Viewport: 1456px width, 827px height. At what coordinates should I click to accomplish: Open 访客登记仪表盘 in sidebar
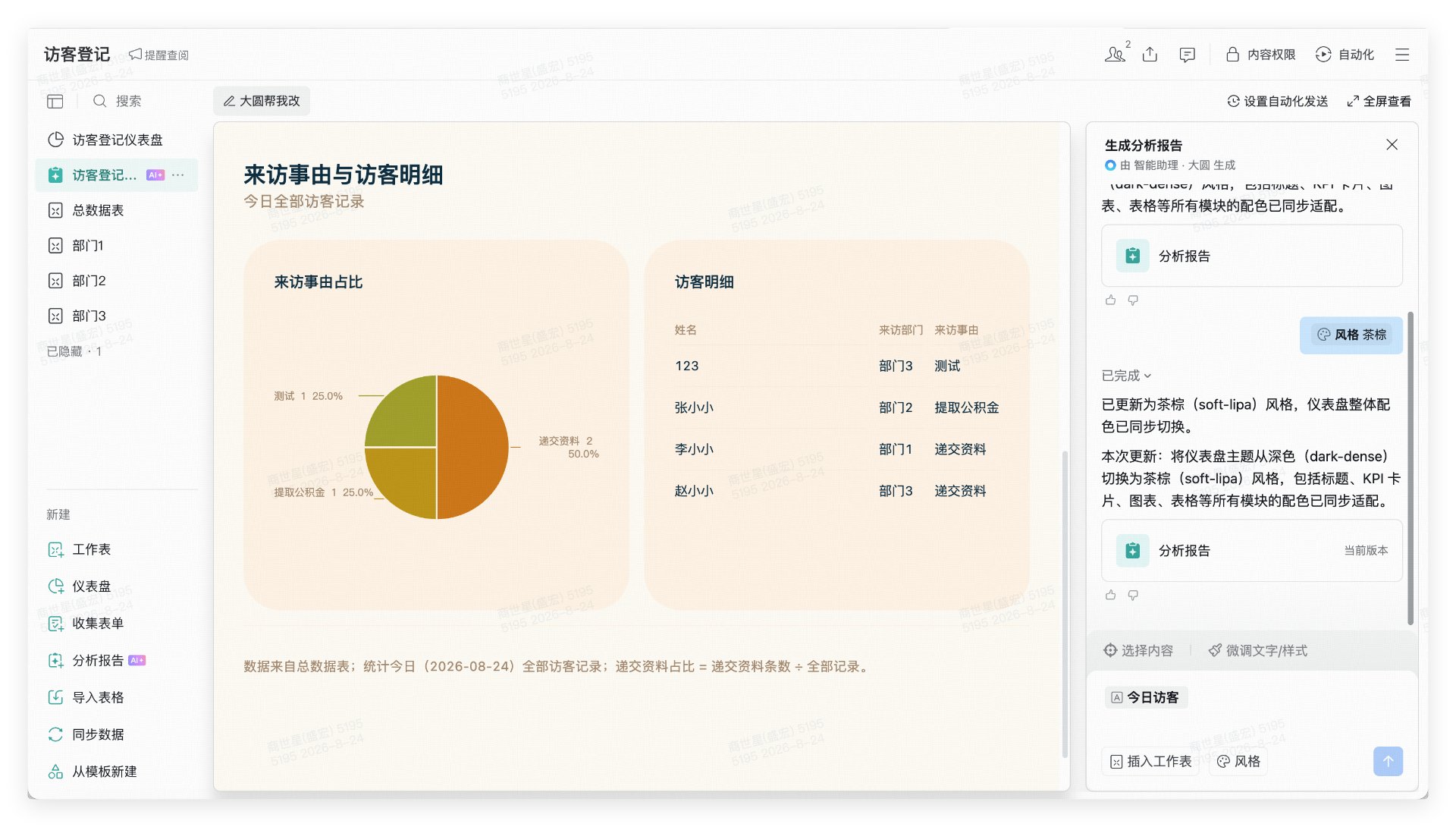tap(117, 140)
